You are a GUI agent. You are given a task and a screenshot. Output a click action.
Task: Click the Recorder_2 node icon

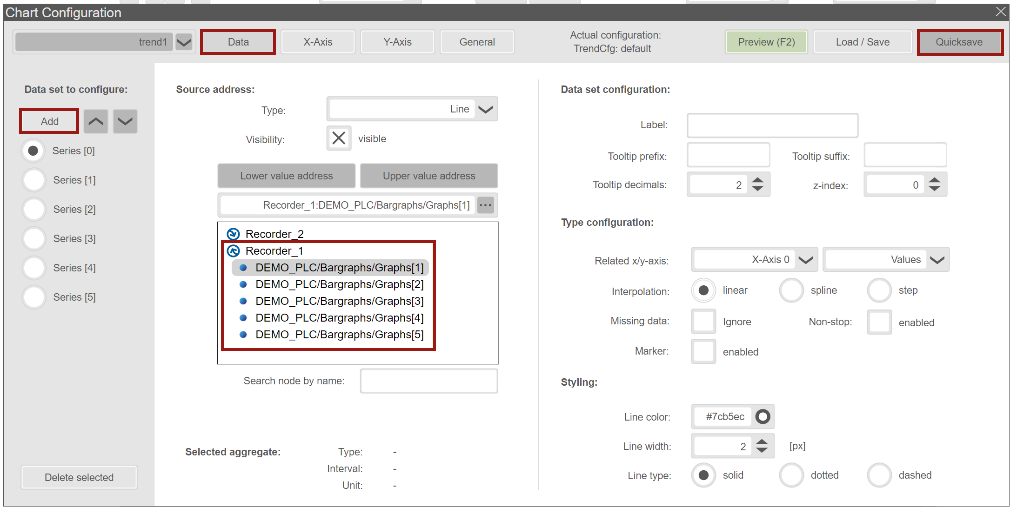tap(233, 234)
